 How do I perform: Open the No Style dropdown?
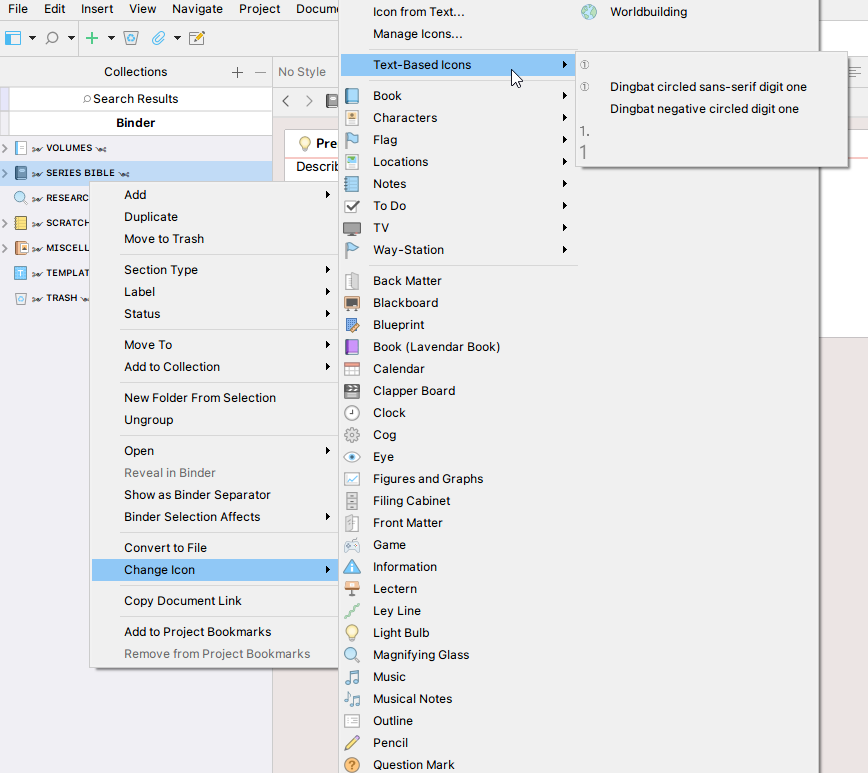pyautogui.click(x=302, y=71)
